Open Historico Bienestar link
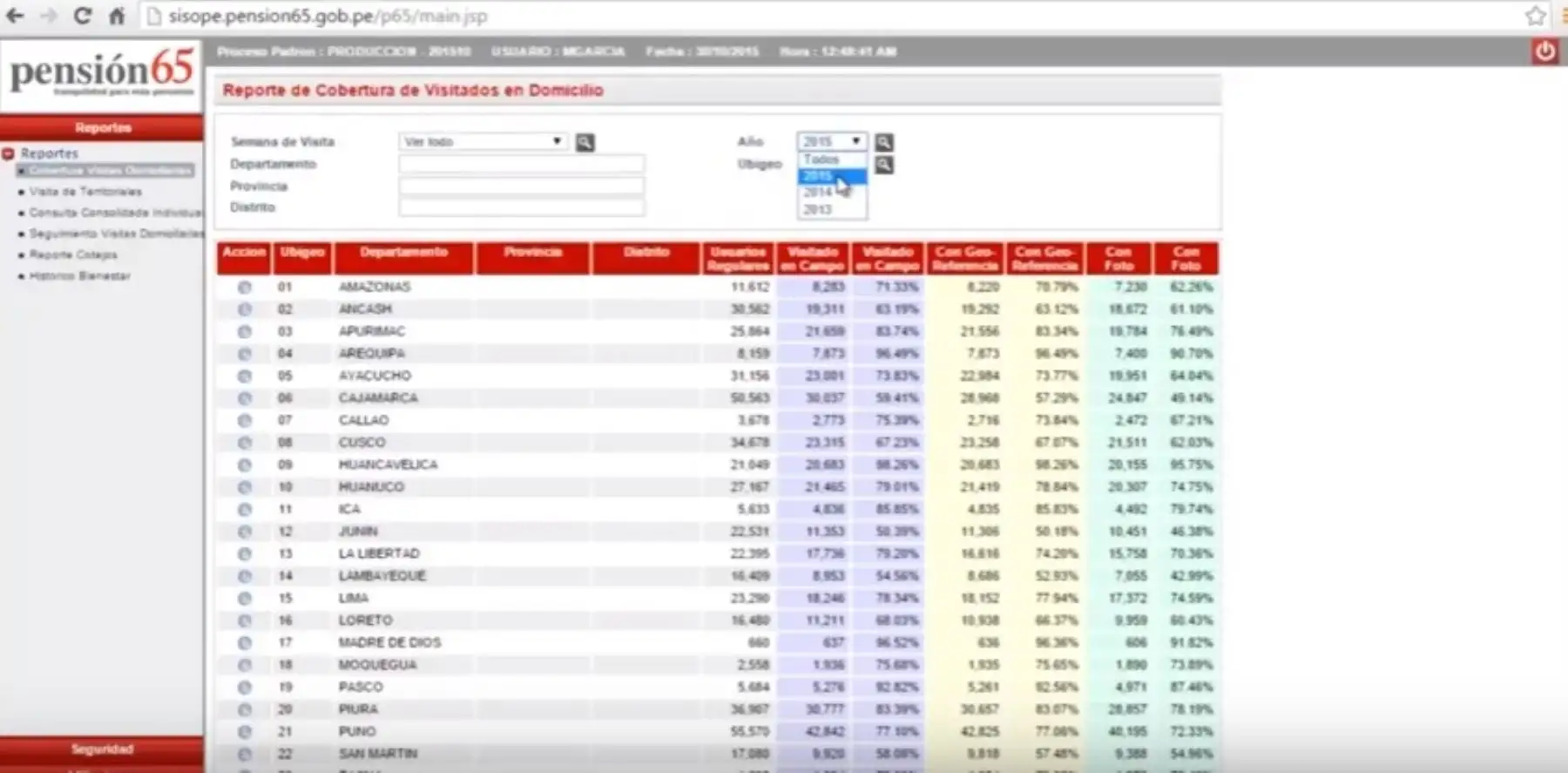Screen dimensions: 1568x773 coord(79,275)
